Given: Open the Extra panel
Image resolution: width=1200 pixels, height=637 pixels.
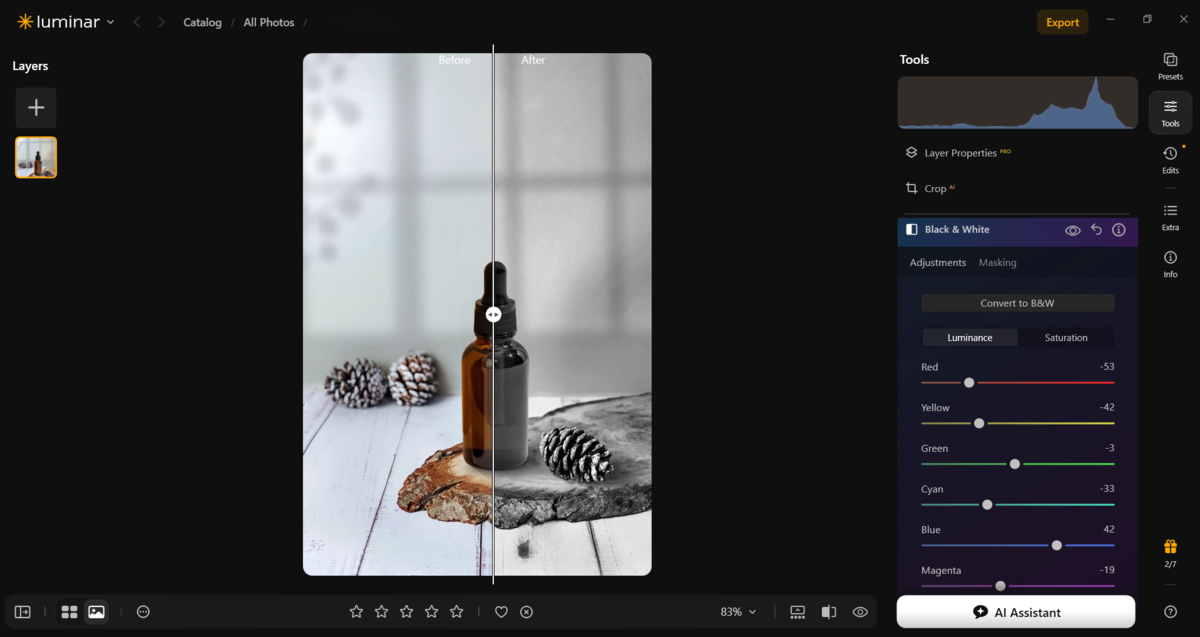Looking at the screenshot, I should pyautogui.click(x=1170, y=217).
